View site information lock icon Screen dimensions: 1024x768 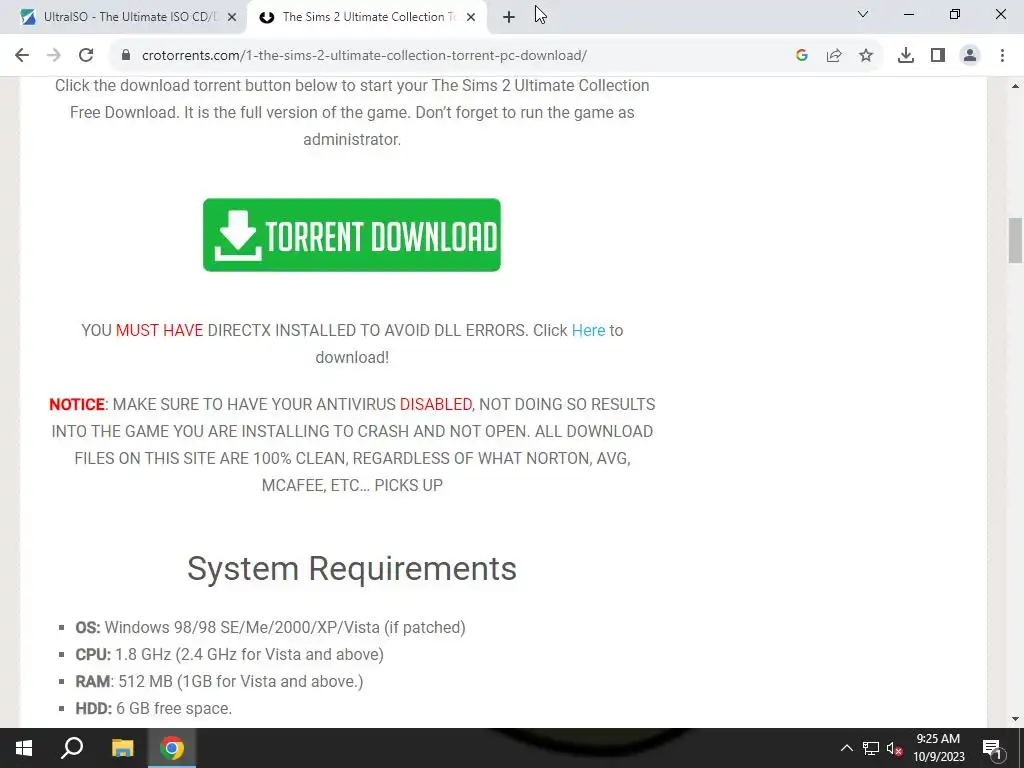pyautogui.click(x=126, y=56)
